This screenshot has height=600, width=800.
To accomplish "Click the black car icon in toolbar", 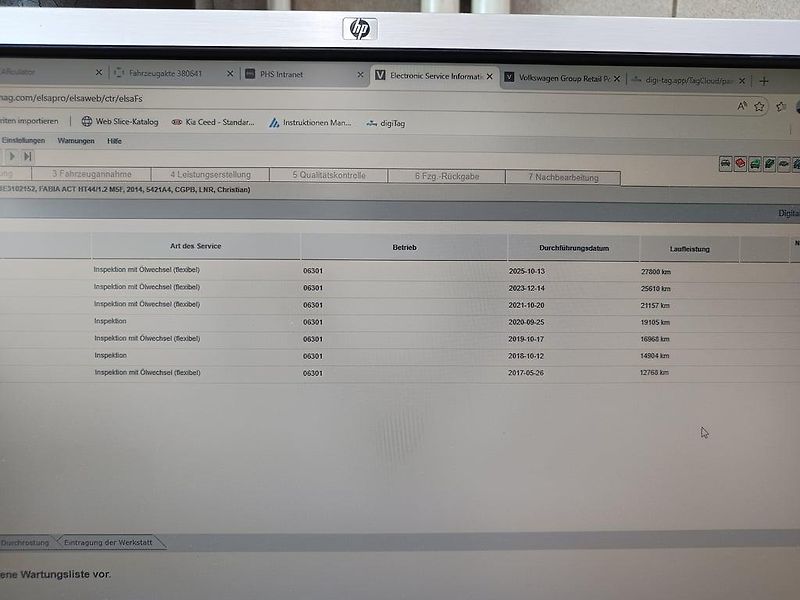I will [726, 164].
